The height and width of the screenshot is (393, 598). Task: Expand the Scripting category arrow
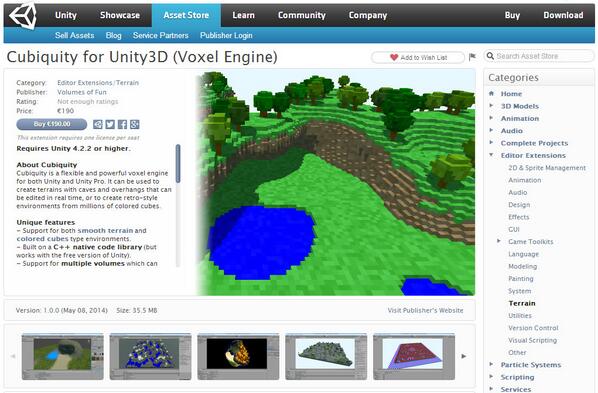pos(491,377)
